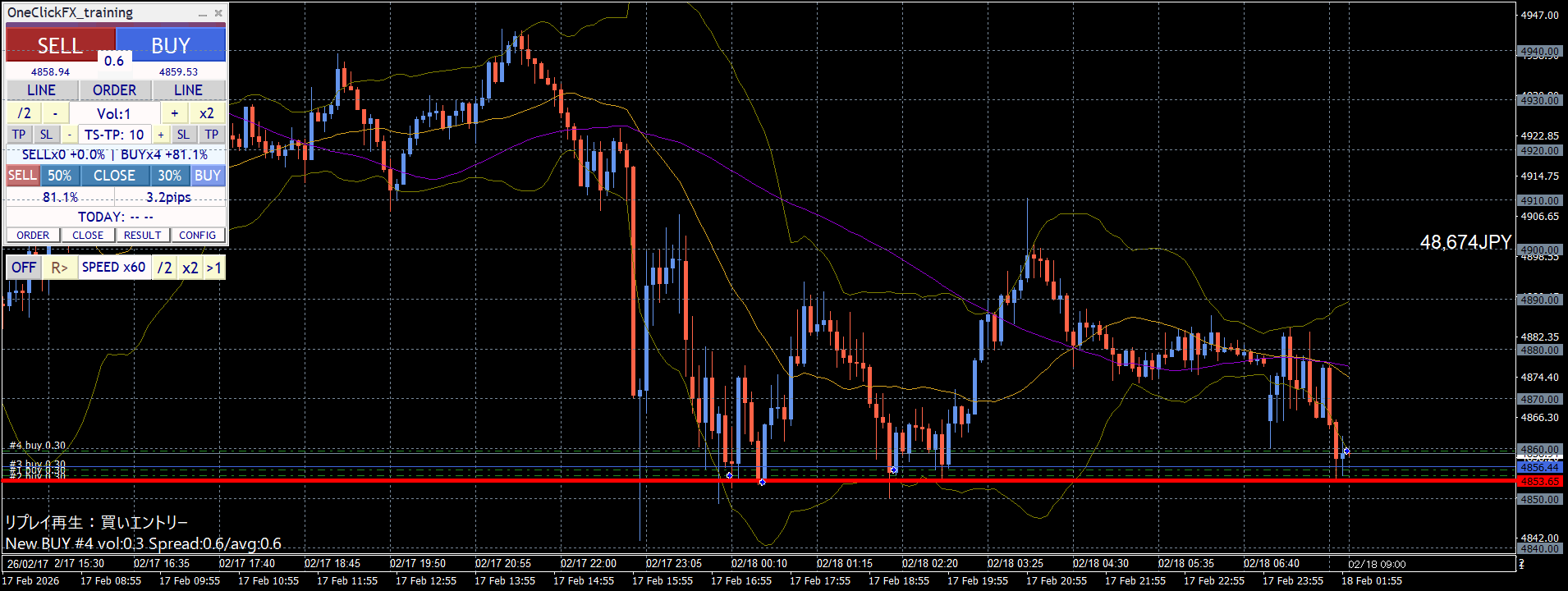The image size is (1568, 591).
Task: Start replay with the R> button
Action: pos(60,268)
